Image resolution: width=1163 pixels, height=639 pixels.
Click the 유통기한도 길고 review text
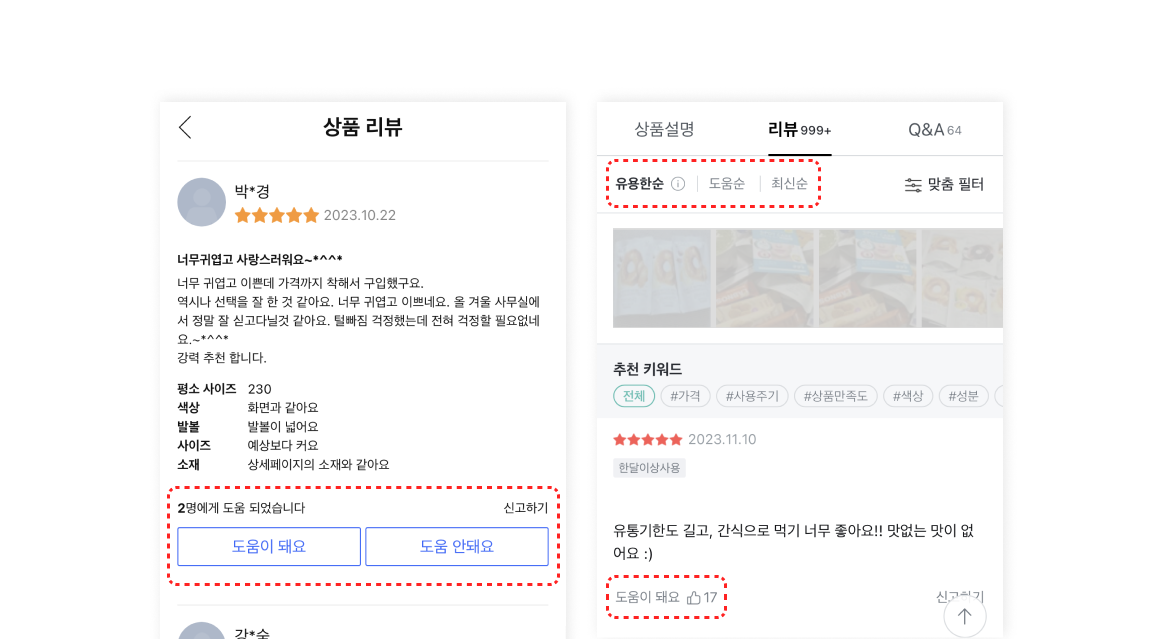pyautogui.click(x=794, y=542)
